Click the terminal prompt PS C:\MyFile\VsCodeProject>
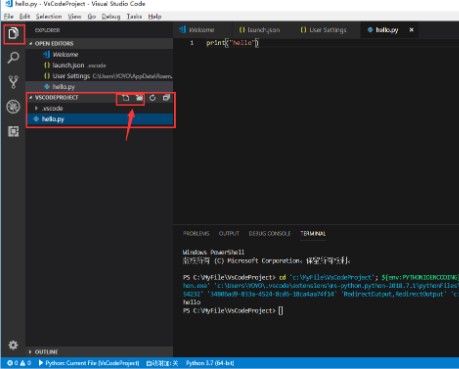 click(229, 310)
